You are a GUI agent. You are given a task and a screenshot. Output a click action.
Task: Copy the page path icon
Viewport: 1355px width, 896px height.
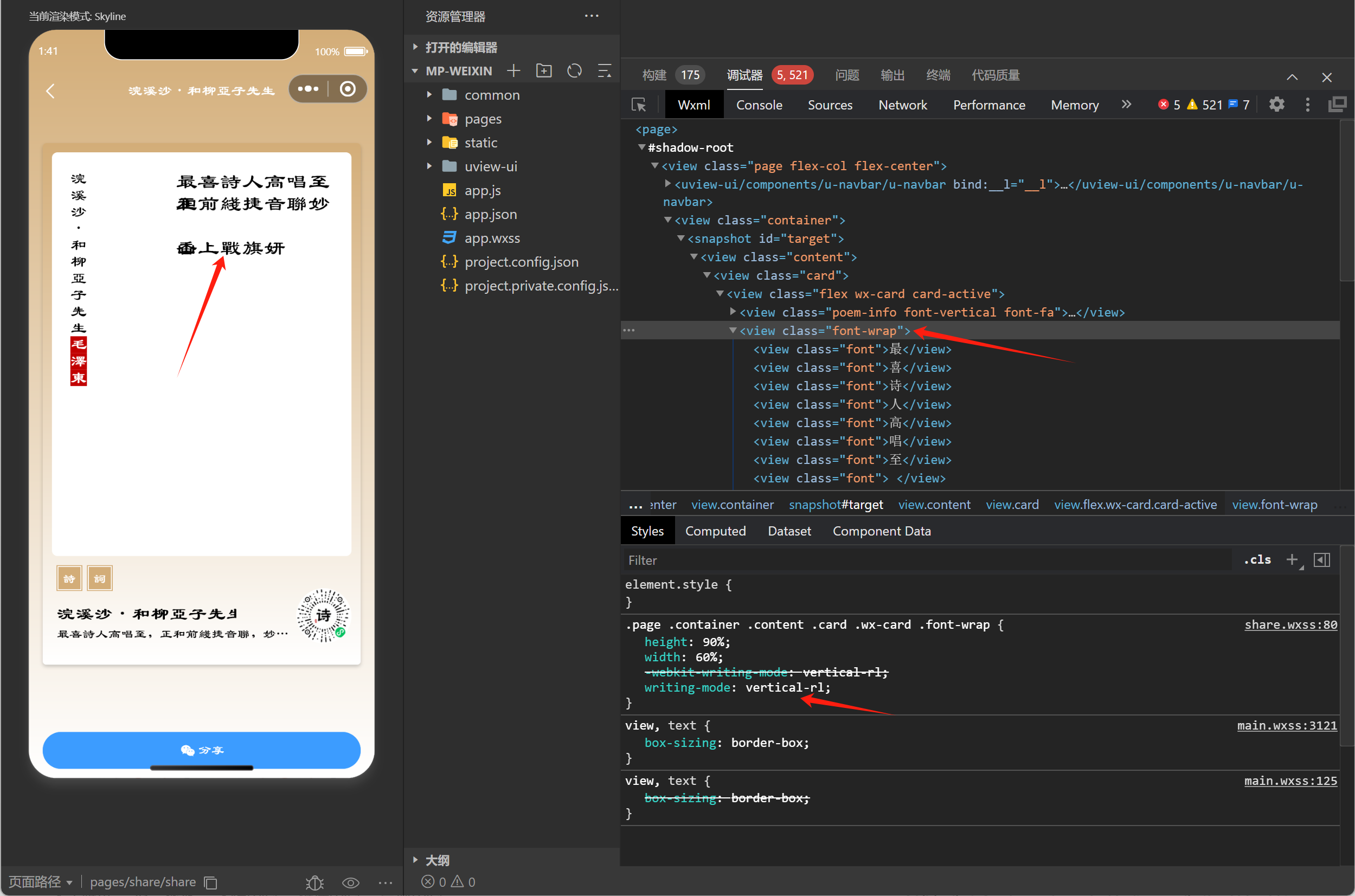coord(211,882)
